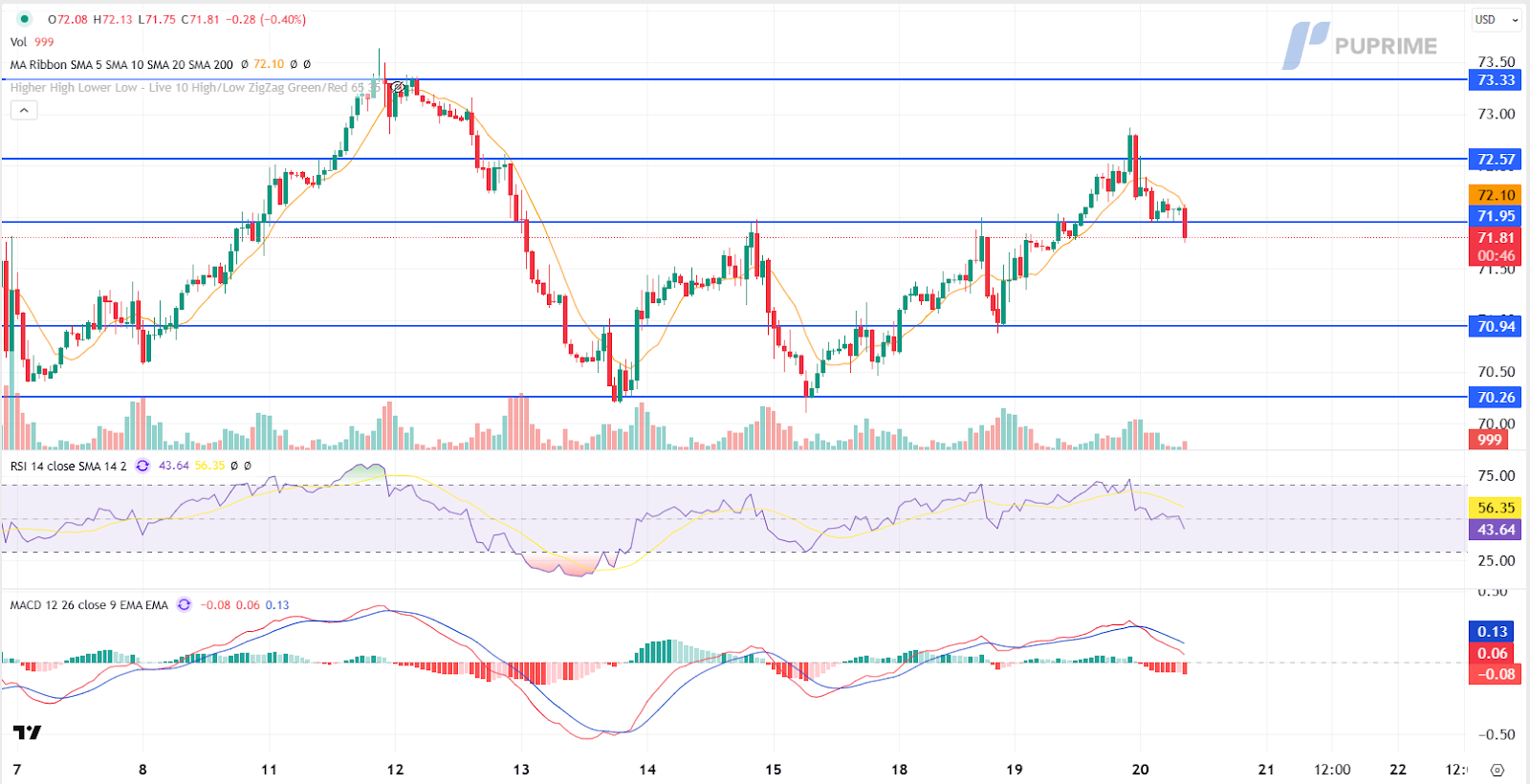Click the green market status dot
The height and width of the screenshot is (784, 1530).
(25, 19)
